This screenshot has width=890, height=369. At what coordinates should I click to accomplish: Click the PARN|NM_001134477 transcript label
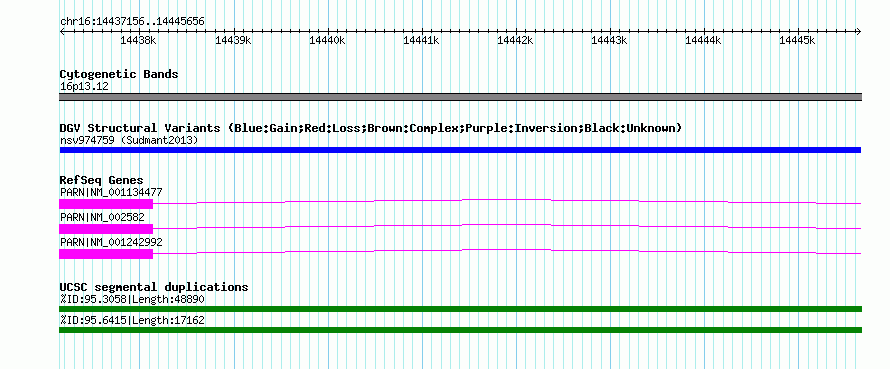111,192
